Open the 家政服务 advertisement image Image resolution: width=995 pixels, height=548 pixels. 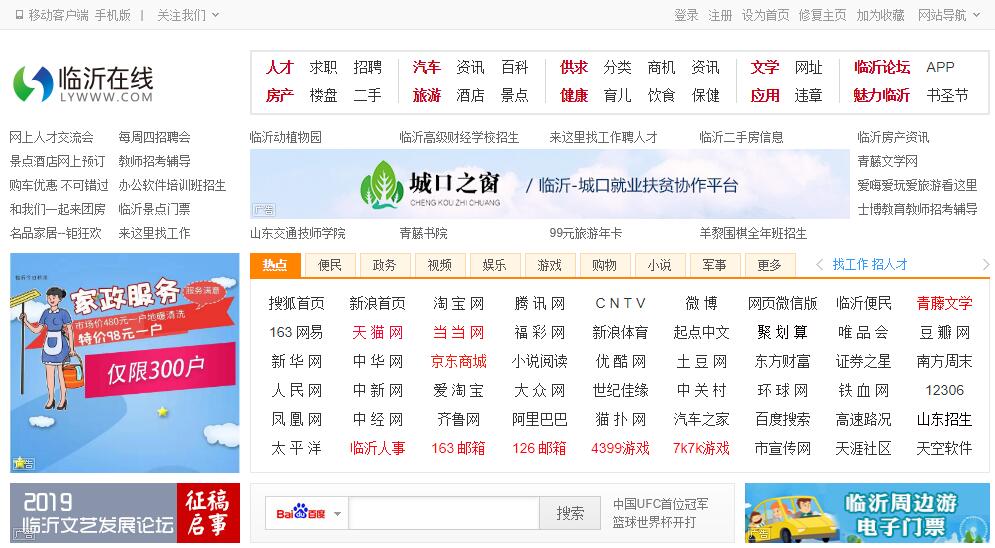point(125,363)
